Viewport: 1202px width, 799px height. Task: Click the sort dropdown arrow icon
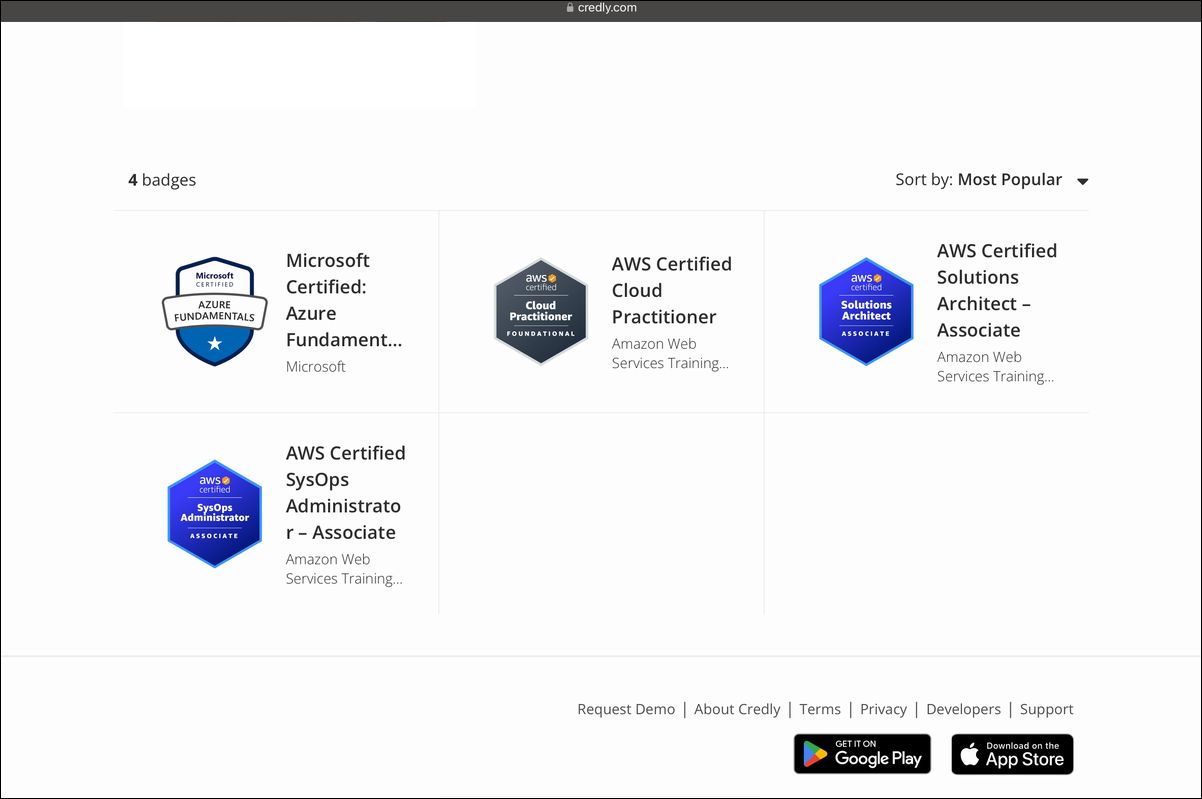(x=1082, y=182)
